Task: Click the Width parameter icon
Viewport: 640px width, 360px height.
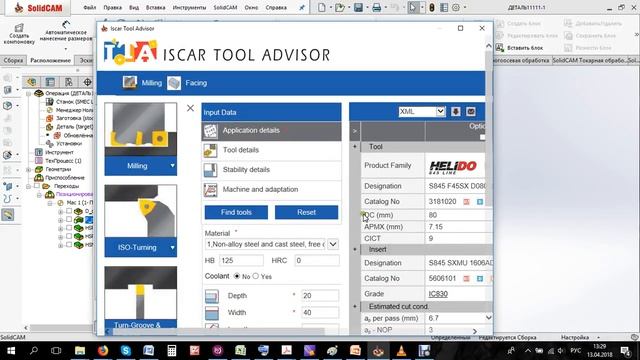Action: (211, 313)
